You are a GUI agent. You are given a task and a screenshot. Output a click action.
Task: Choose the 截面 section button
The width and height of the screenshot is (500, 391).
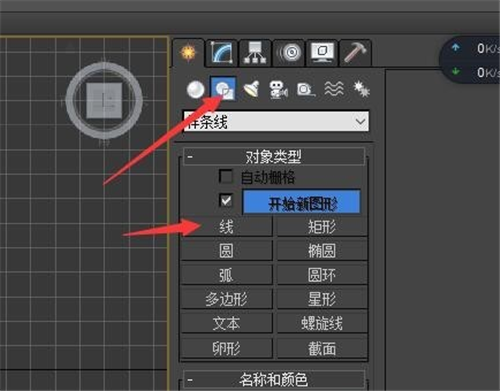click(322, 349)
